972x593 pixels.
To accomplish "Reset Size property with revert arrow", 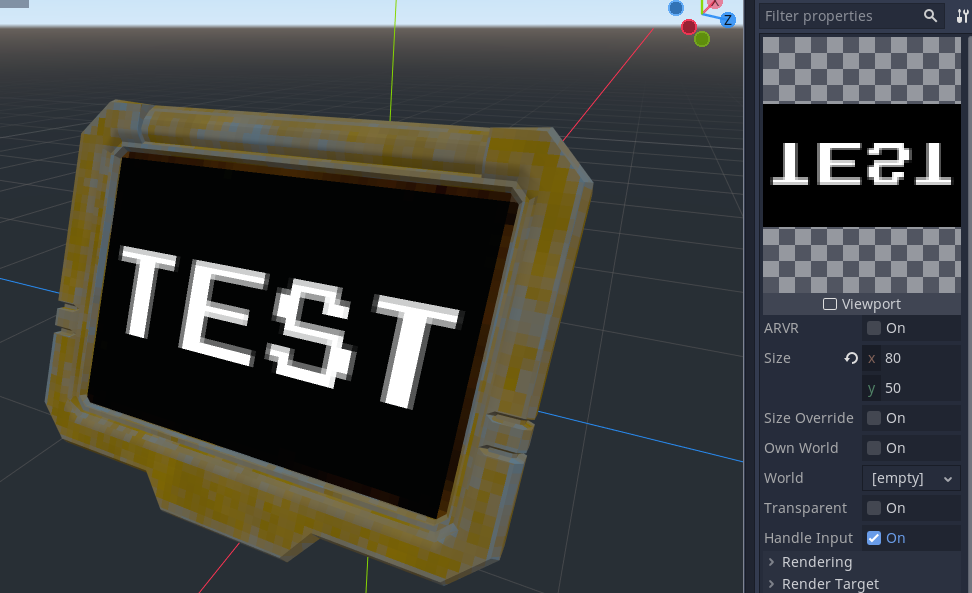I will [x=850, y=358].
